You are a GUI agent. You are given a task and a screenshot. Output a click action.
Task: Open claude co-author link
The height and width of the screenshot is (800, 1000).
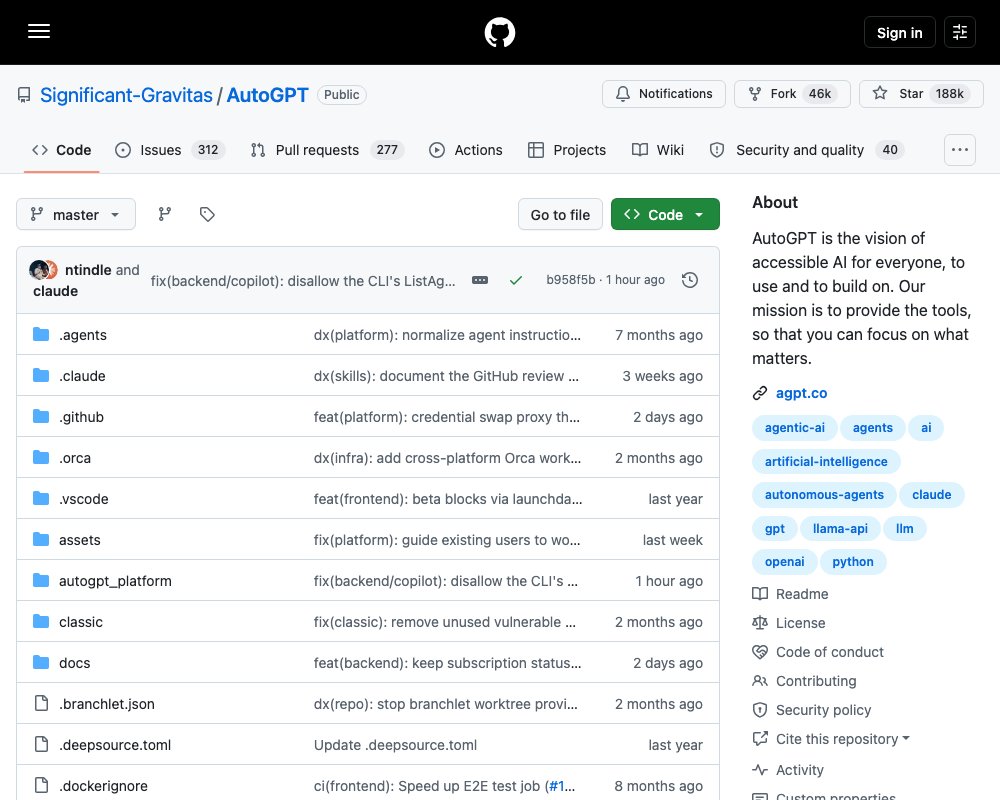[x=55, y=291]
